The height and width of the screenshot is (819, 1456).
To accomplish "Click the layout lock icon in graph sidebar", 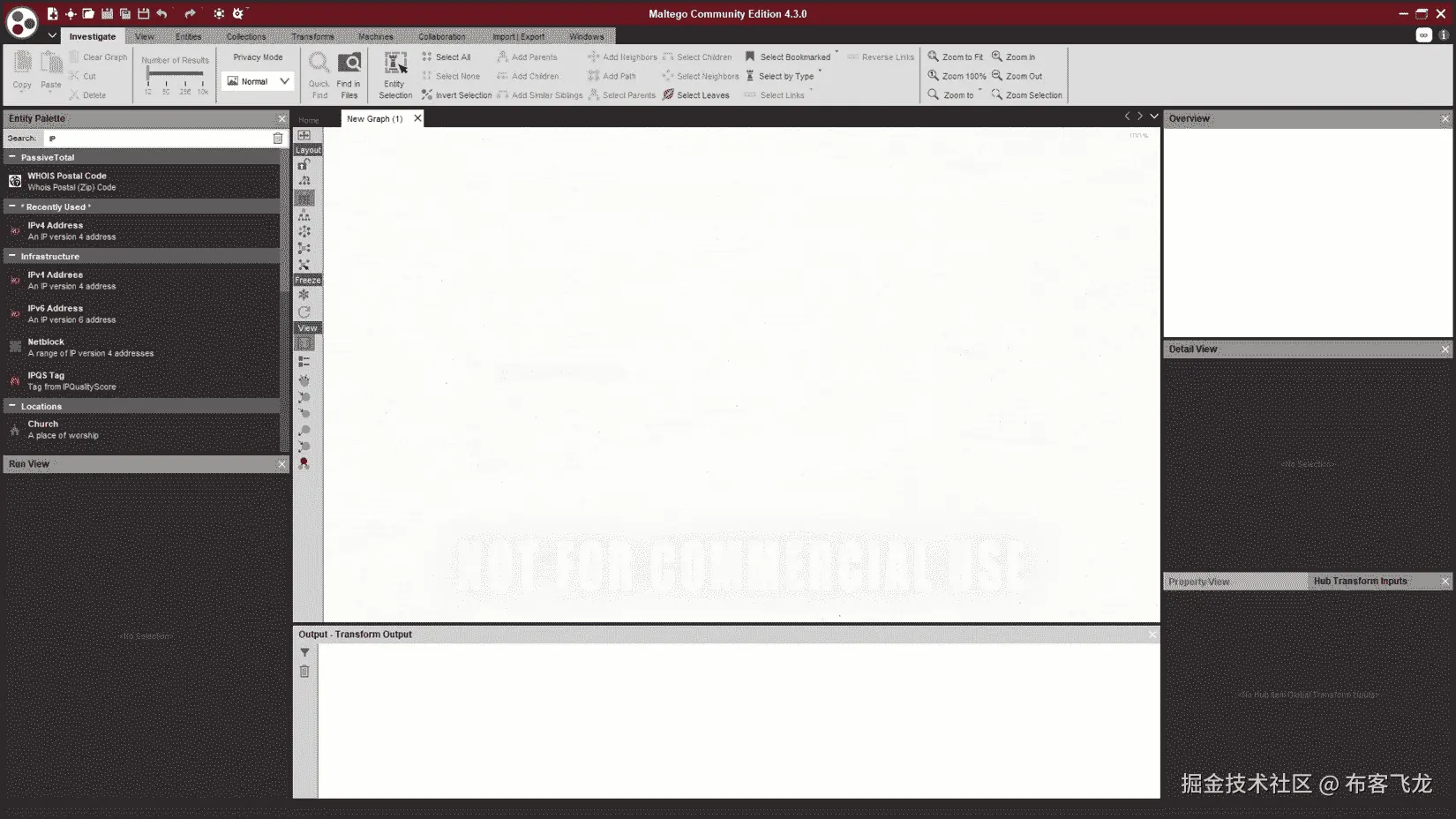I will 304,164.
